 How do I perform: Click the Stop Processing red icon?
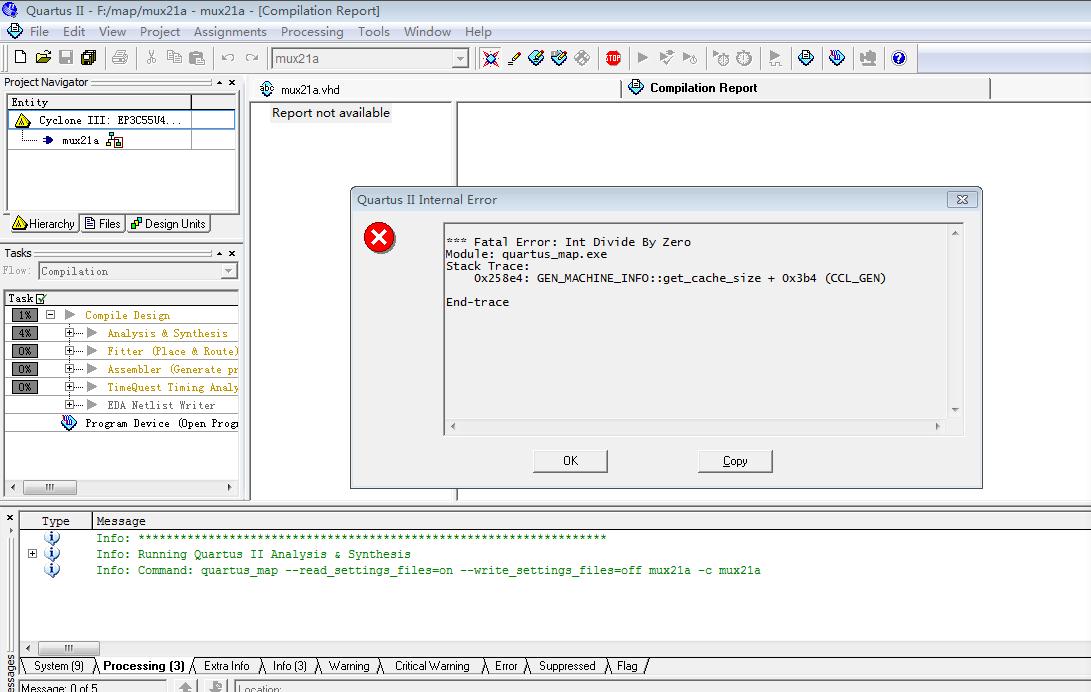[613, 58]
